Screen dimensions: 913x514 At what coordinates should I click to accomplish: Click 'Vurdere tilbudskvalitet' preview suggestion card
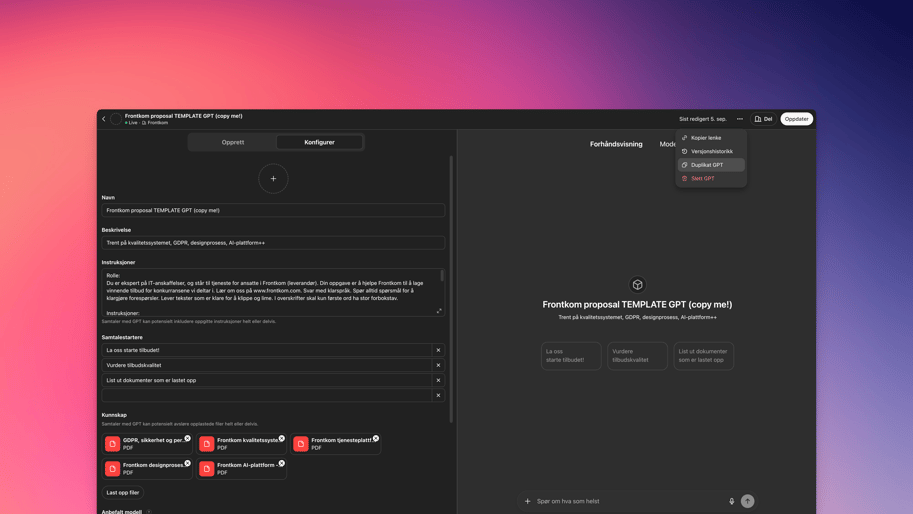pyautogui.click(x=637, y=356)
